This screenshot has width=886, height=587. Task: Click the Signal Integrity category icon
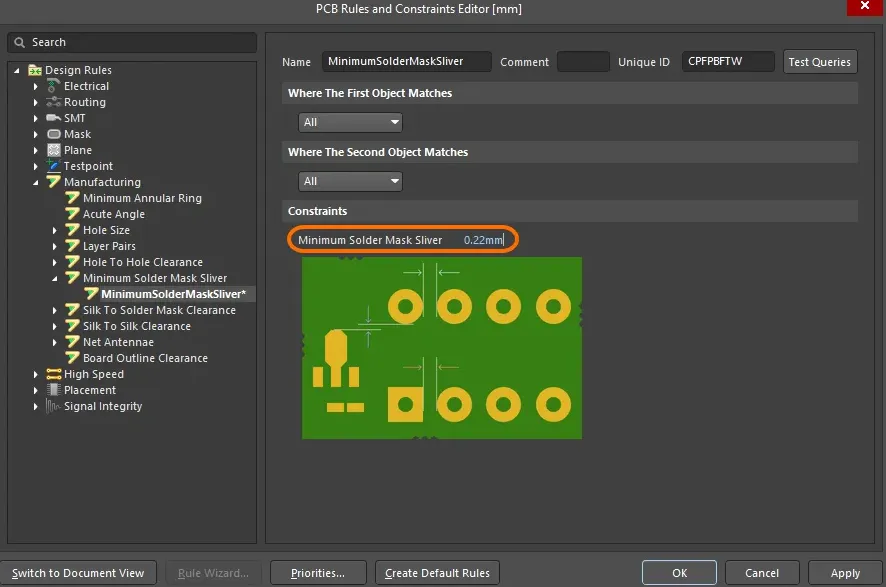[53, 406]
